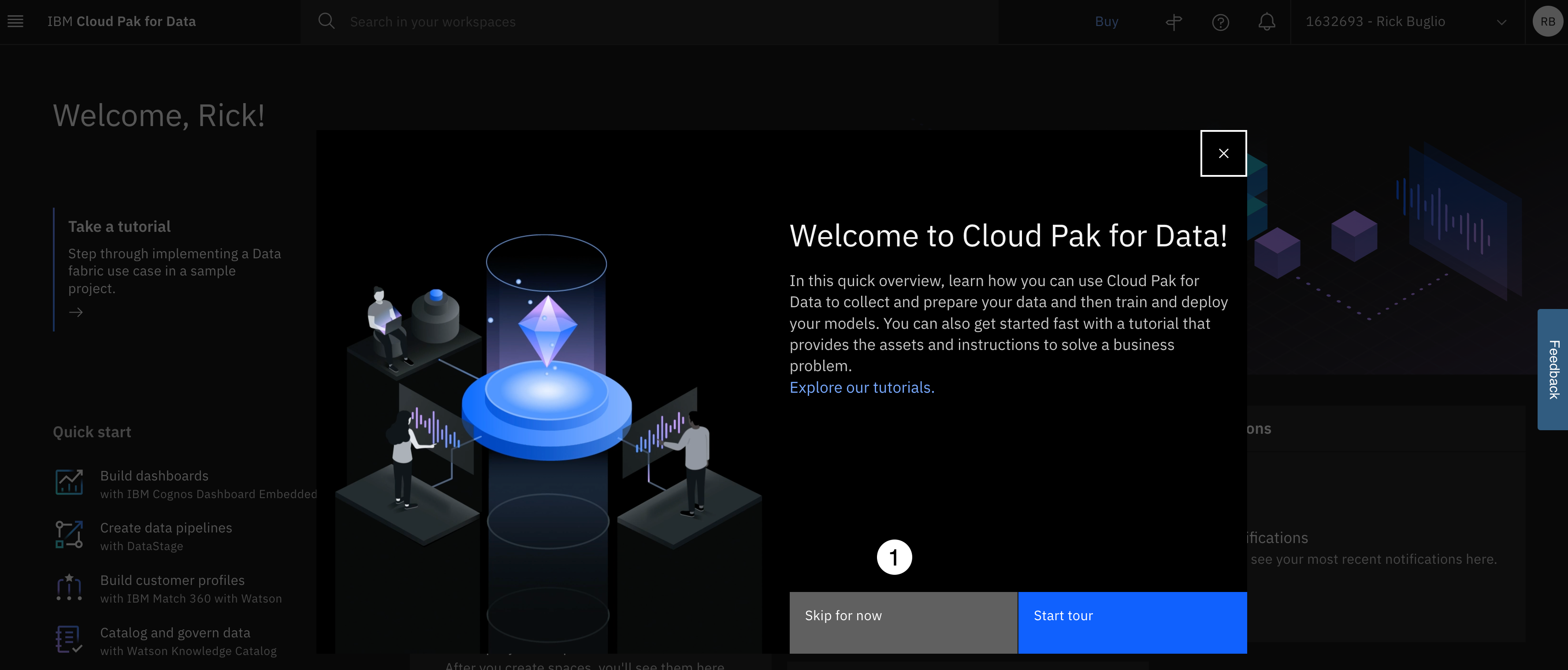This screenshot has height=670, width=1568.
Task: Open the hamburger navigation menu
Action: tap(15, 21)
